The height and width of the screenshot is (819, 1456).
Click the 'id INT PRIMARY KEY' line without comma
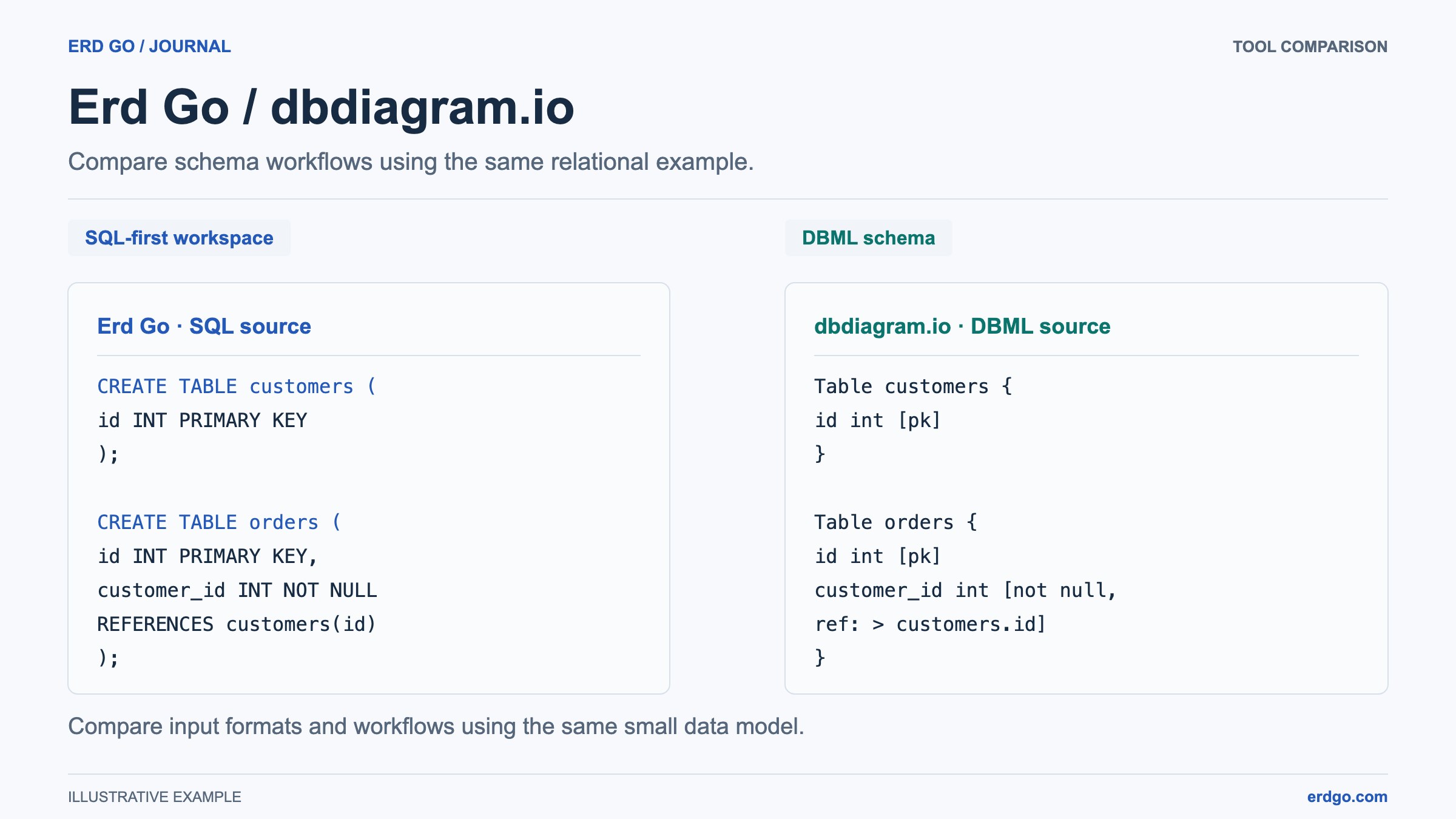click(x=202, y=420)
